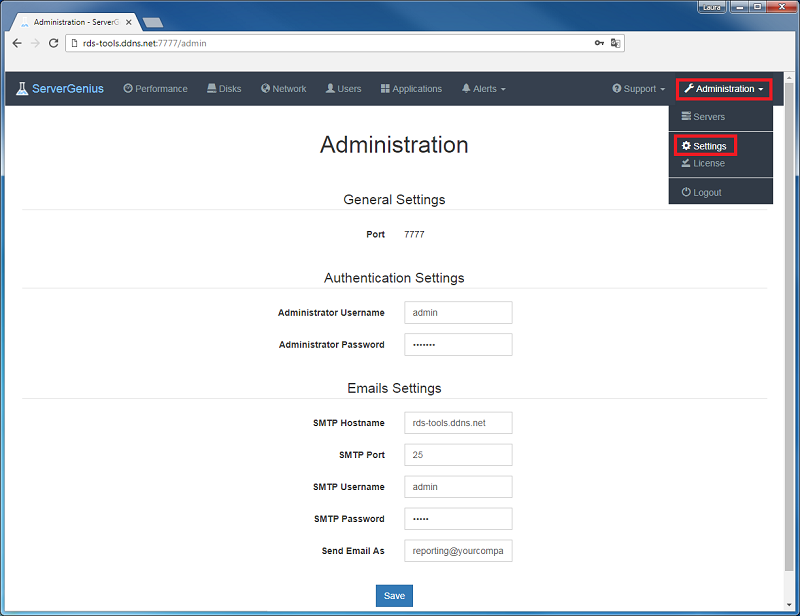Open the Performance page
The width and height of the screenshot is (800, 616).
[x=155, y=89]
